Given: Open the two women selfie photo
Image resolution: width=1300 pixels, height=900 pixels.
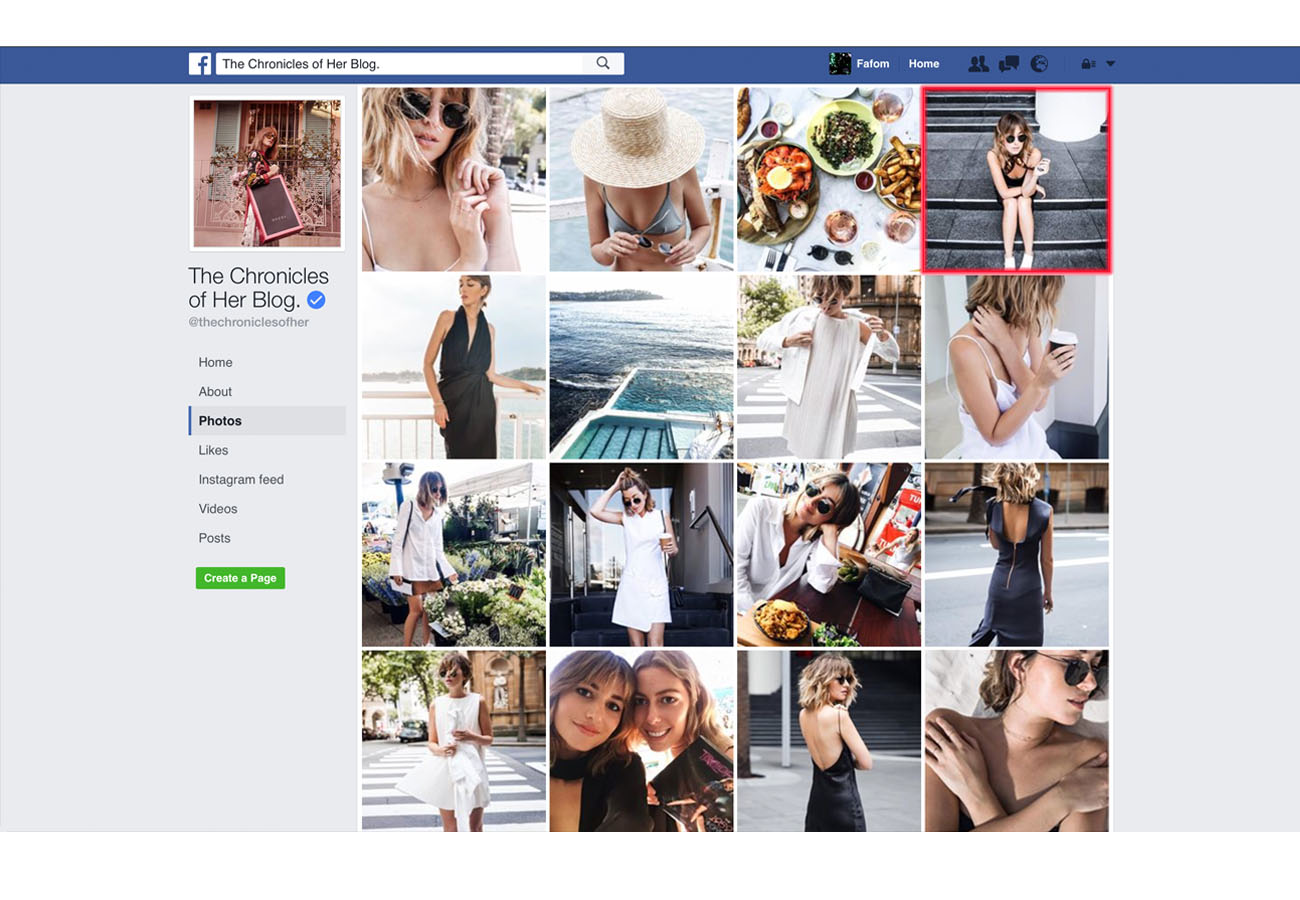Looking at the screenshot, I should [641, 741].
